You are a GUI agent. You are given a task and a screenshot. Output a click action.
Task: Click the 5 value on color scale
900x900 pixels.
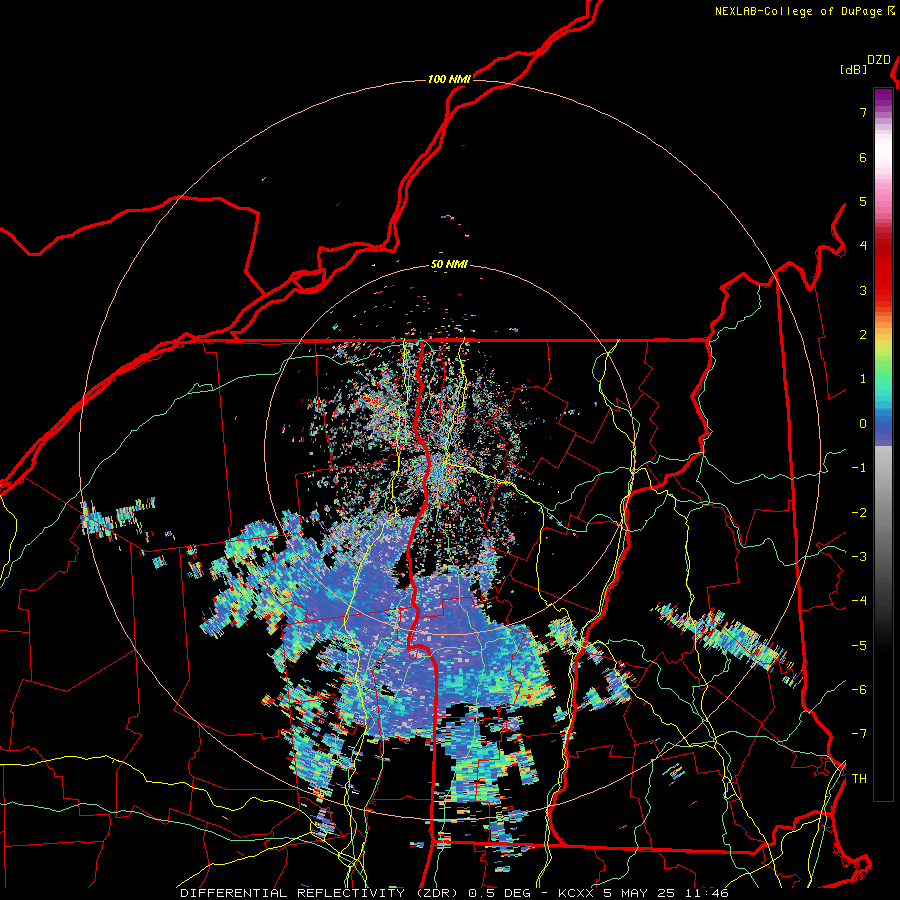[863, 201]
